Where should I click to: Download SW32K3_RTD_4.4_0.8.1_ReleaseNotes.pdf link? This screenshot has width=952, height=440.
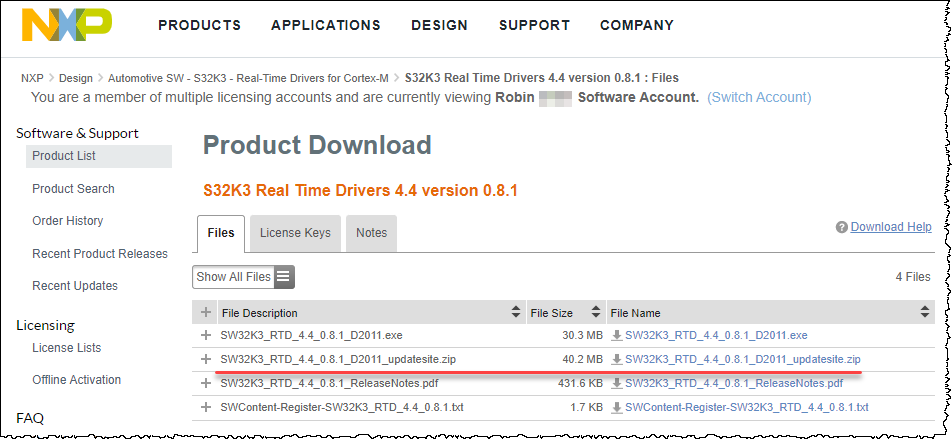coord(734,384)
